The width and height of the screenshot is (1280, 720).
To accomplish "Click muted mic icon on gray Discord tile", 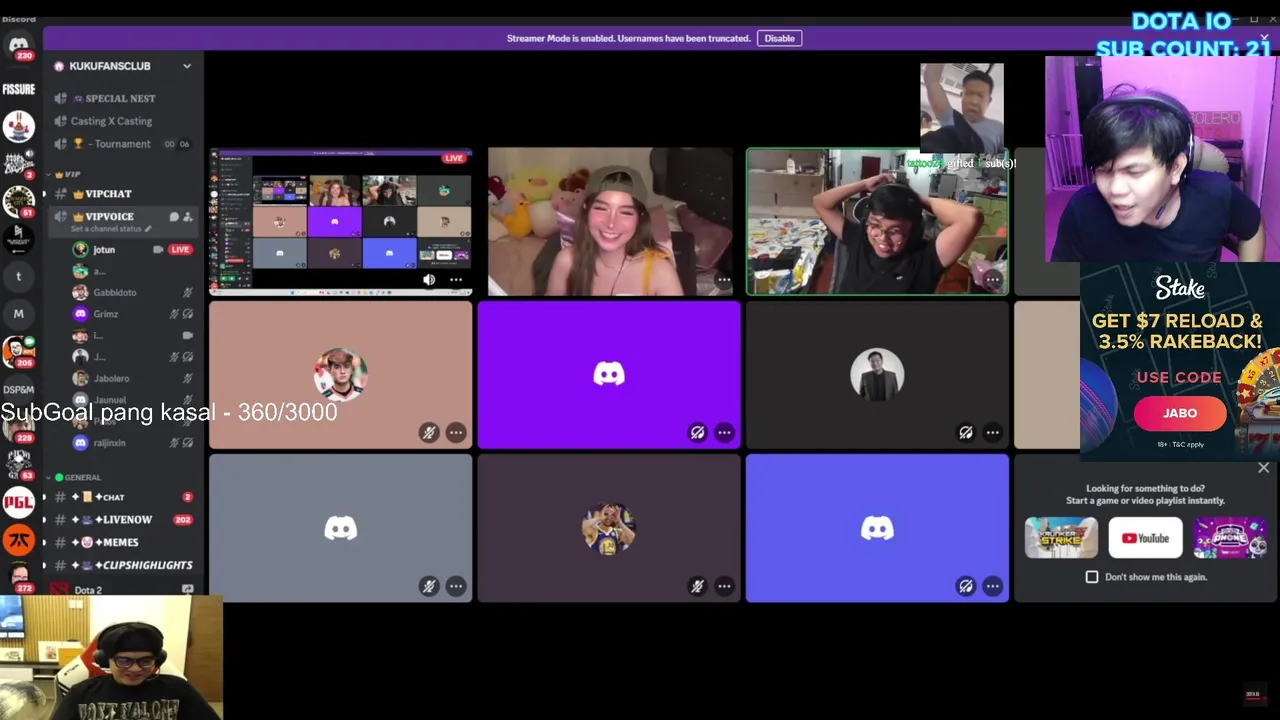I will pyautogui.click(x=429, y=586).
